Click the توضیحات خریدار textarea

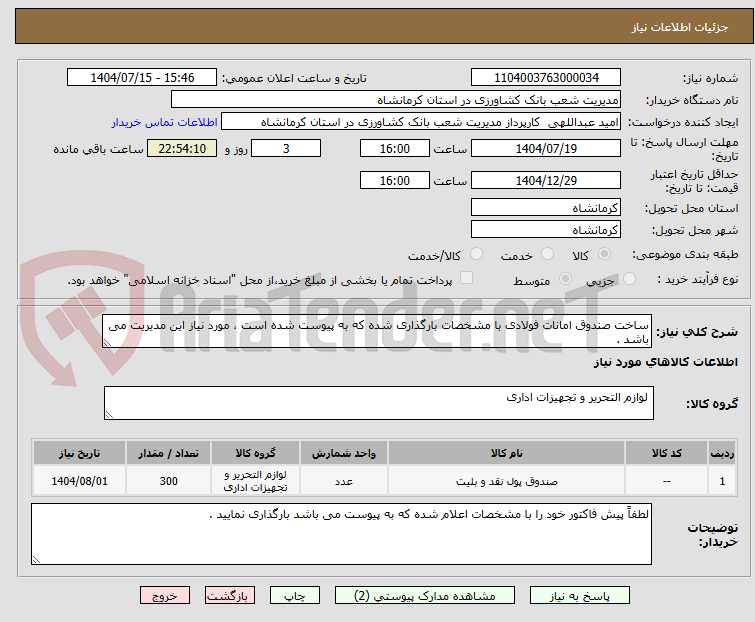click(x=341, y=534)
